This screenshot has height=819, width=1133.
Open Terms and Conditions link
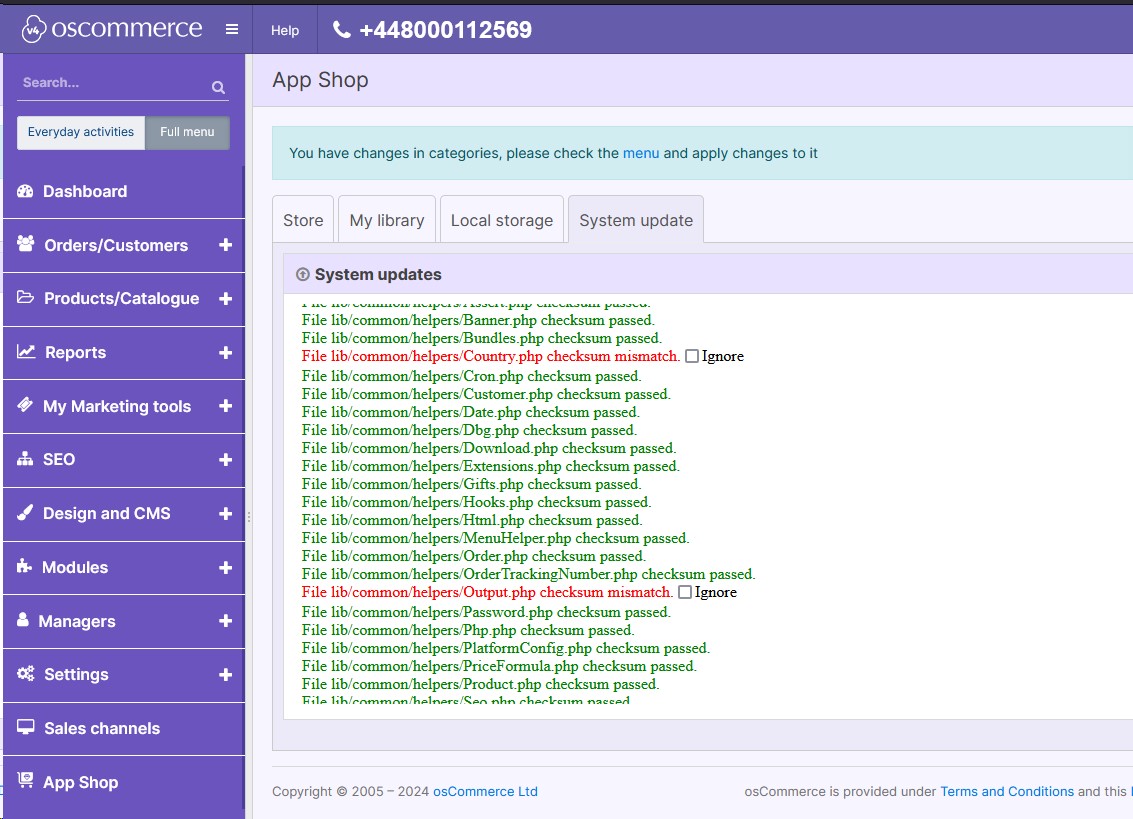click(1007, 792)
